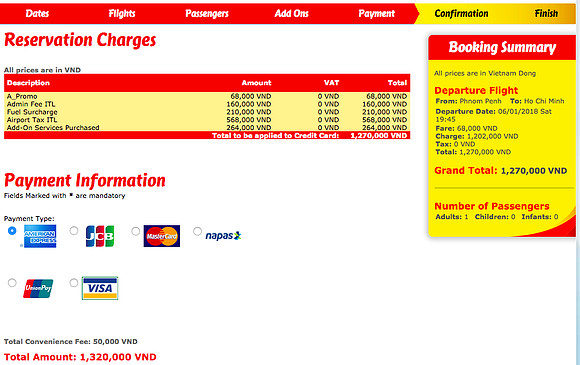The height and width of the screenshot is (365, 580).
Task: Go to the Flights step
Action: coord(122,14)
